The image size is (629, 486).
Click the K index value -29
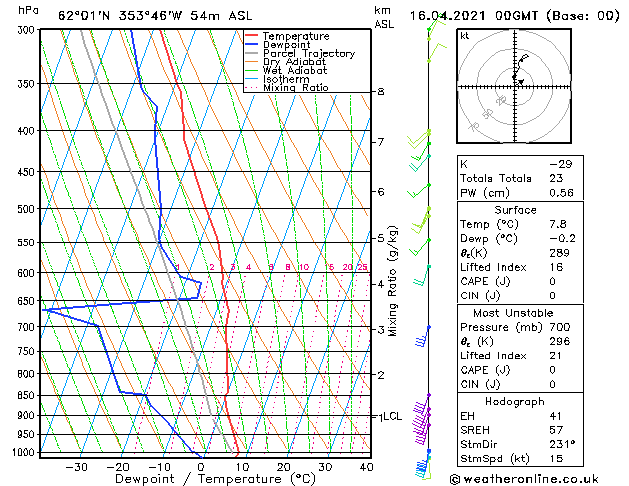[x=560, y=164]
